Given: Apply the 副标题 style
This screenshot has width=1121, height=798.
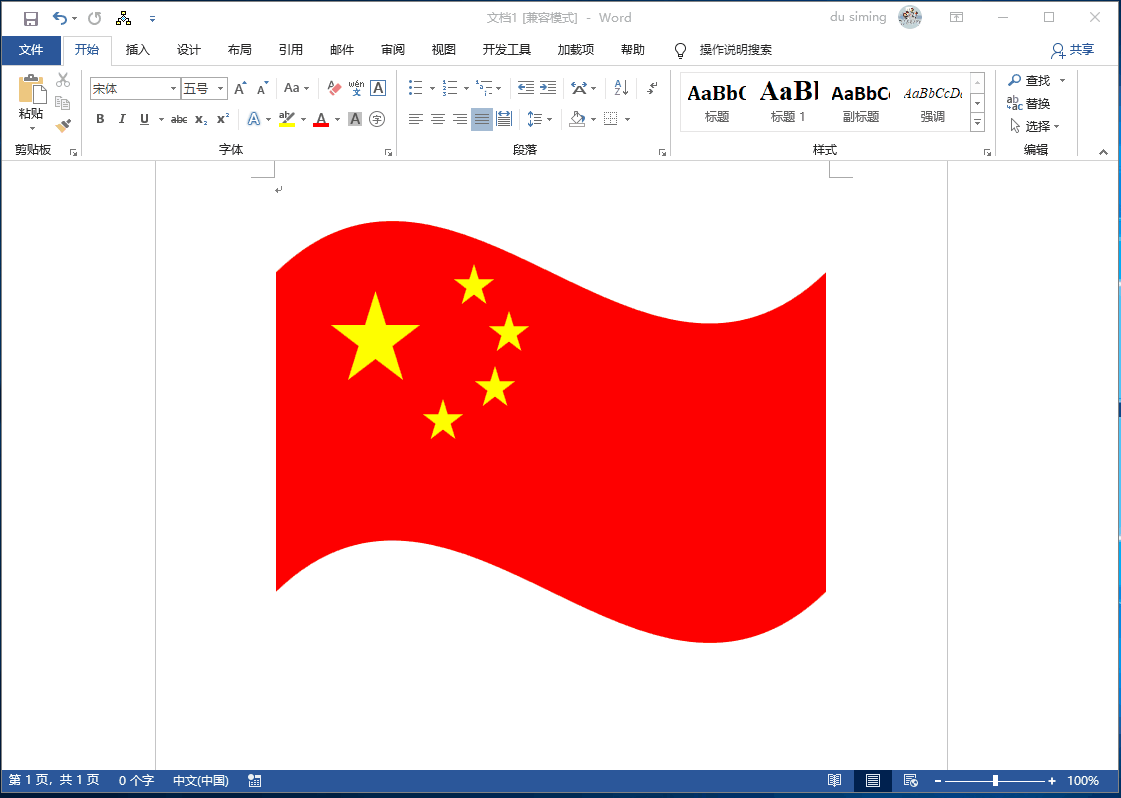Looking at the screenshot, I should click(x=861, y=102).
